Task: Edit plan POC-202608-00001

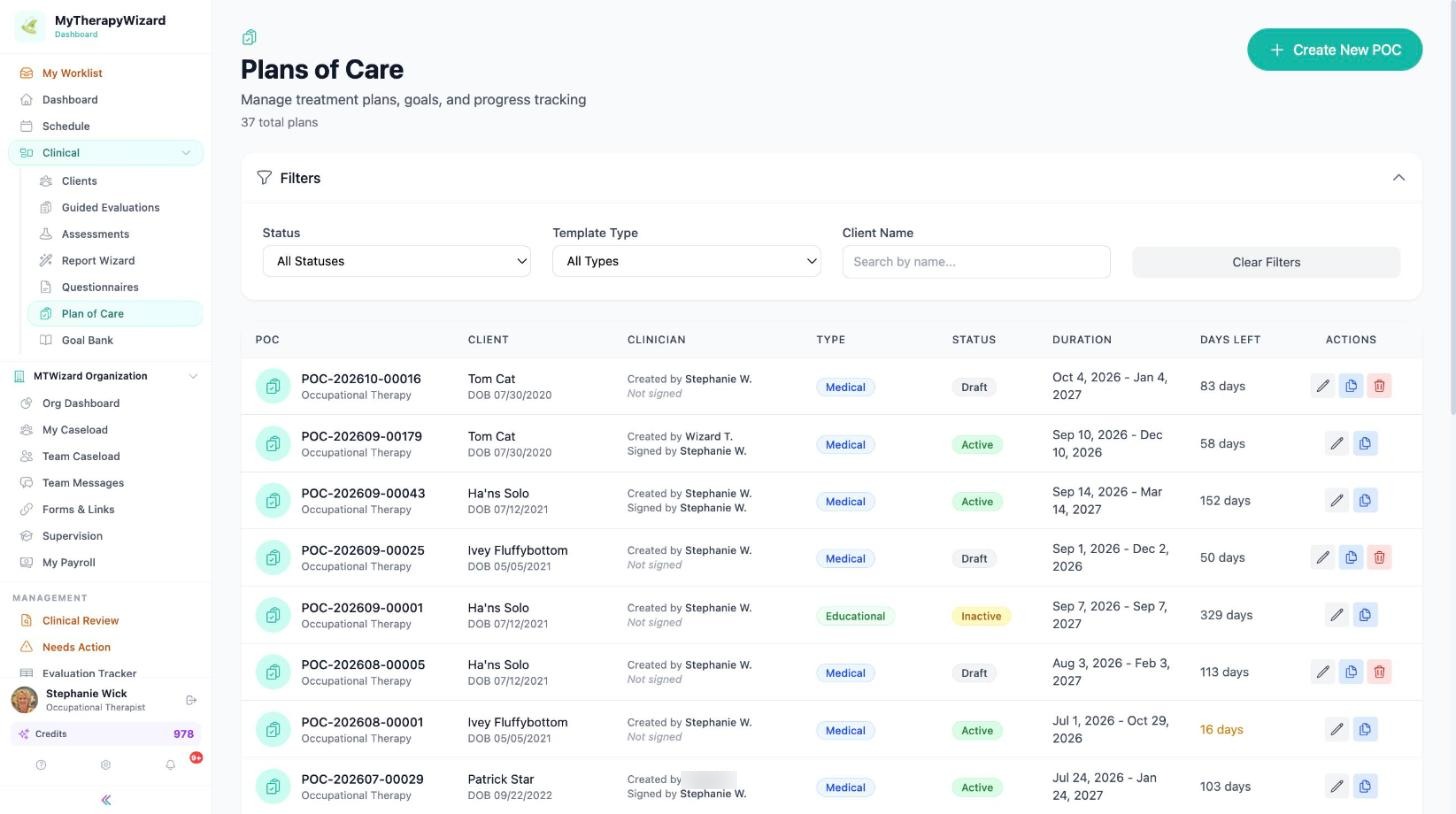Action: click(x=1336, y=729)
